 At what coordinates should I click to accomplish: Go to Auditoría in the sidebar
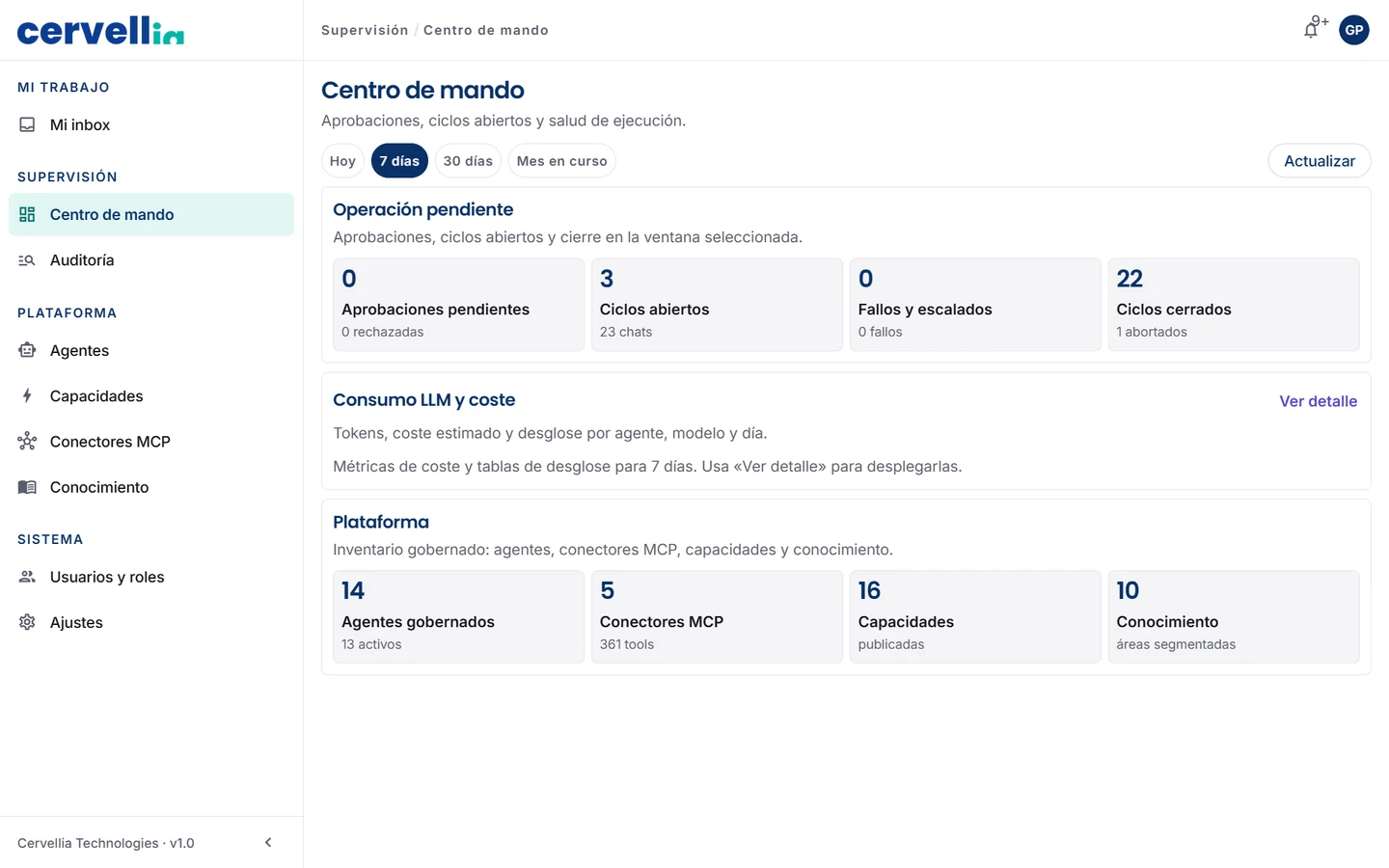151,260
